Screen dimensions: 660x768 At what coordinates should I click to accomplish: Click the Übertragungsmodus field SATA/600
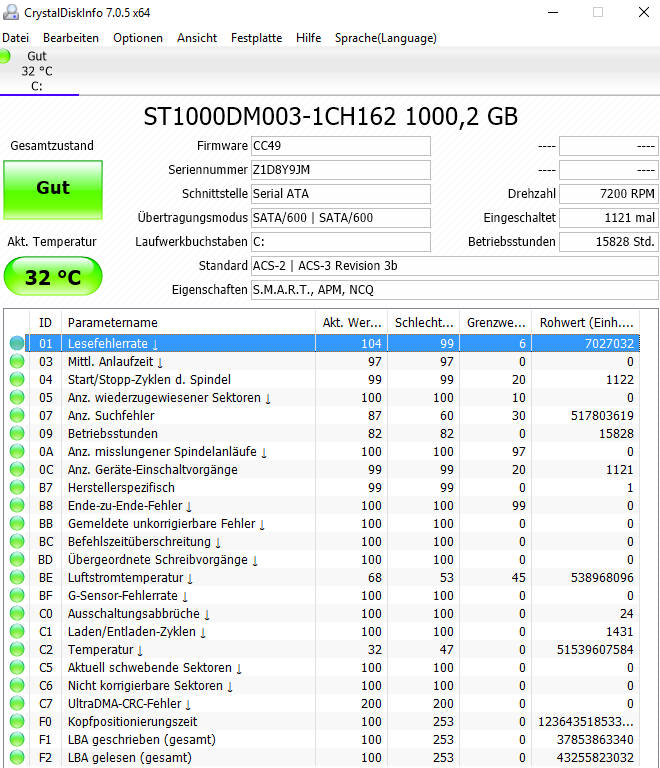(x=341, y=217)
